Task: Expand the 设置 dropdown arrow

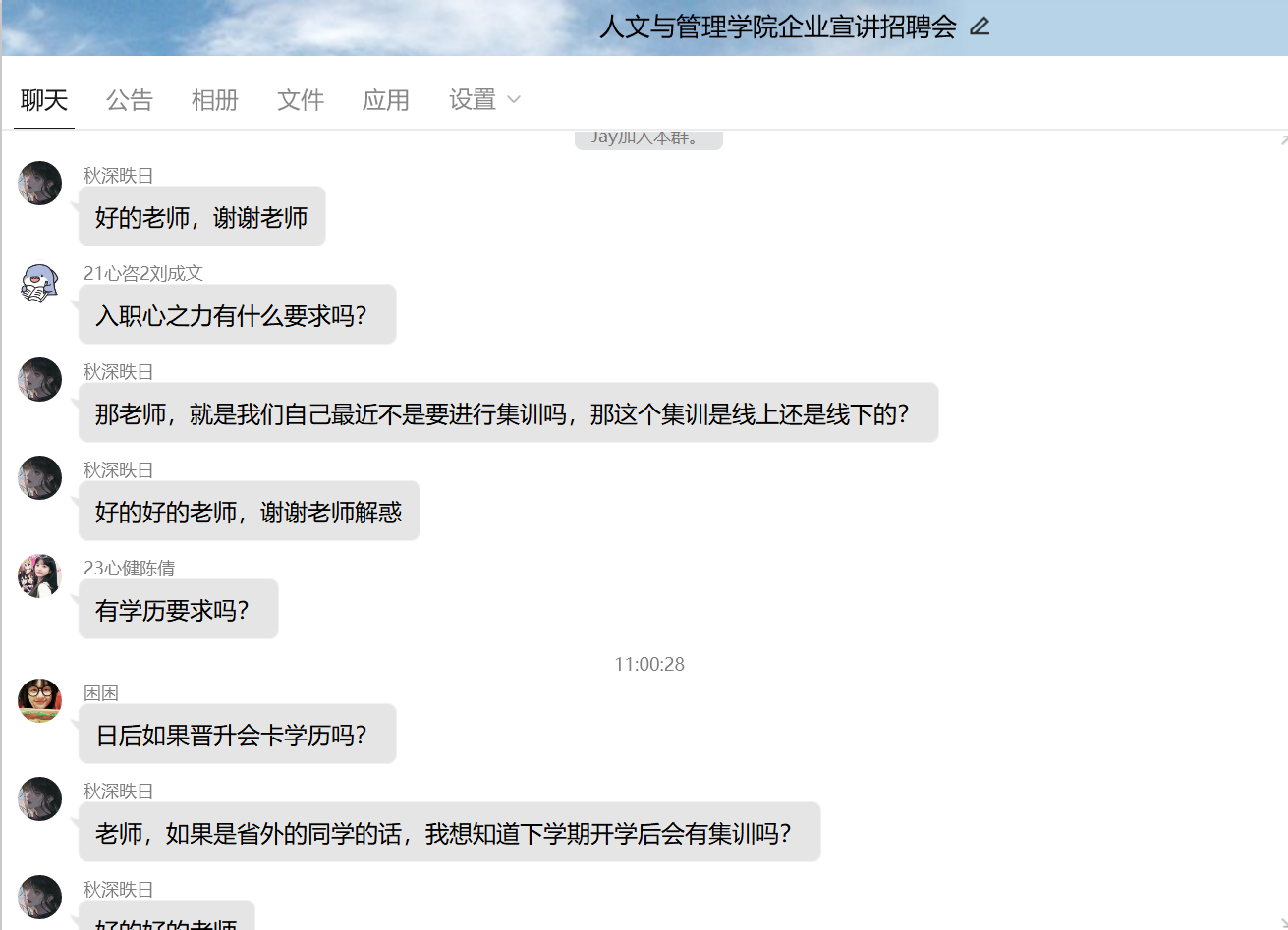Action: tap(513, 100)
